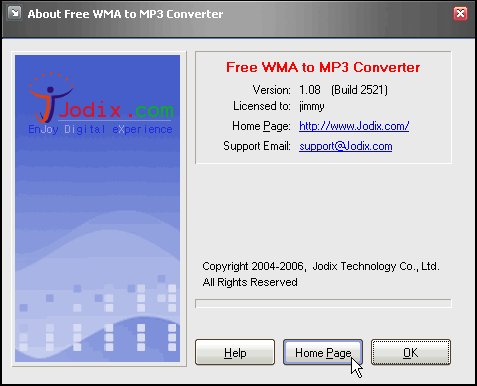
Task: Click the Jodix dancing figure logo
Action: [51, 97]
